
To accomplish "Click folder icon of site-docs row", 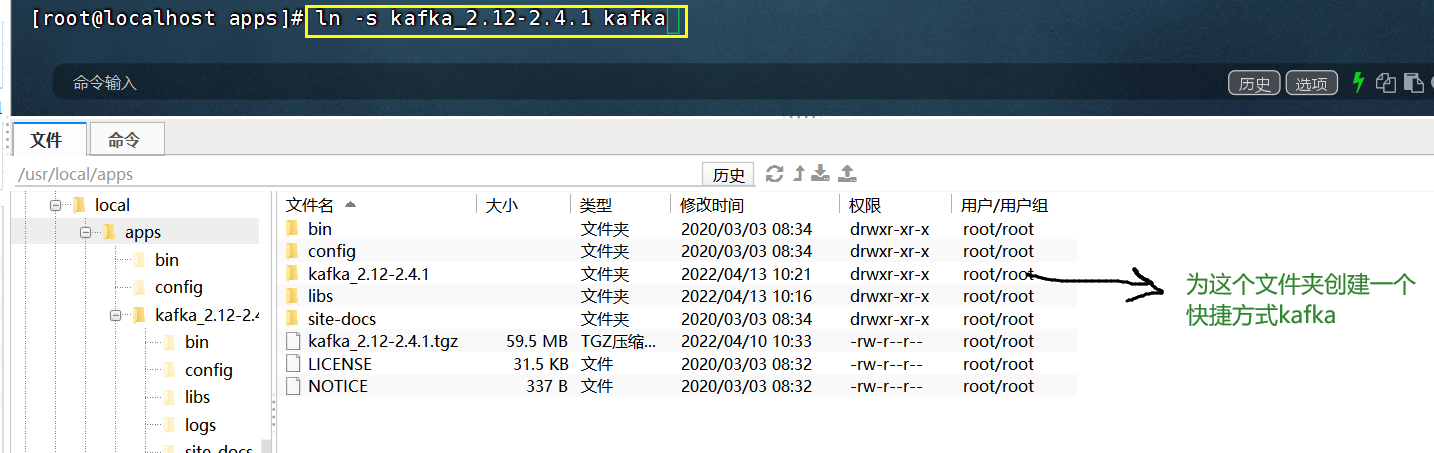I will (293, 319).
